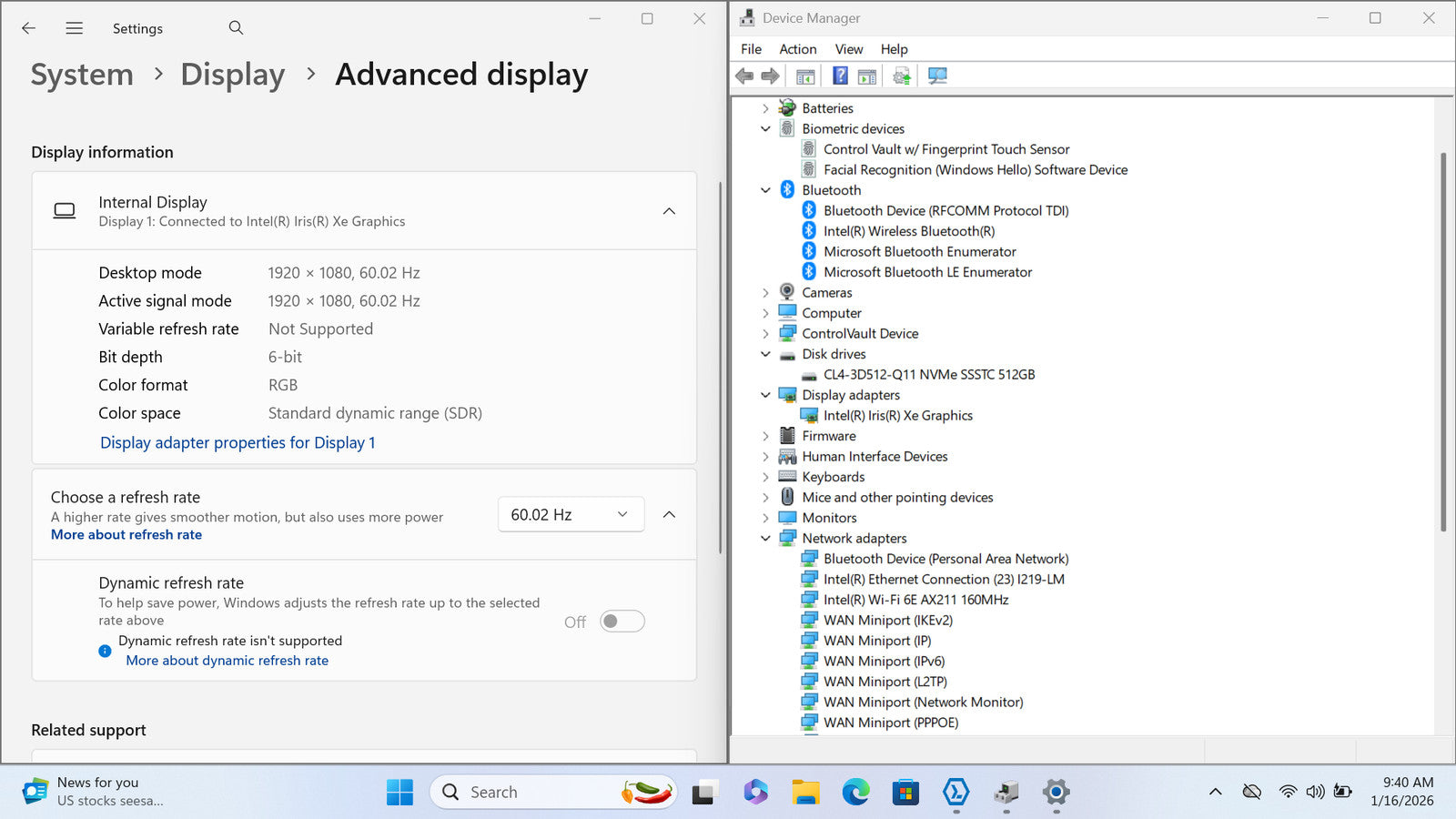Image resolution: width=1456 pixels, height=819 pixels.
Task: Open the View menu in Device Manager
Action: pyautogui.click(x=848, y=49)
